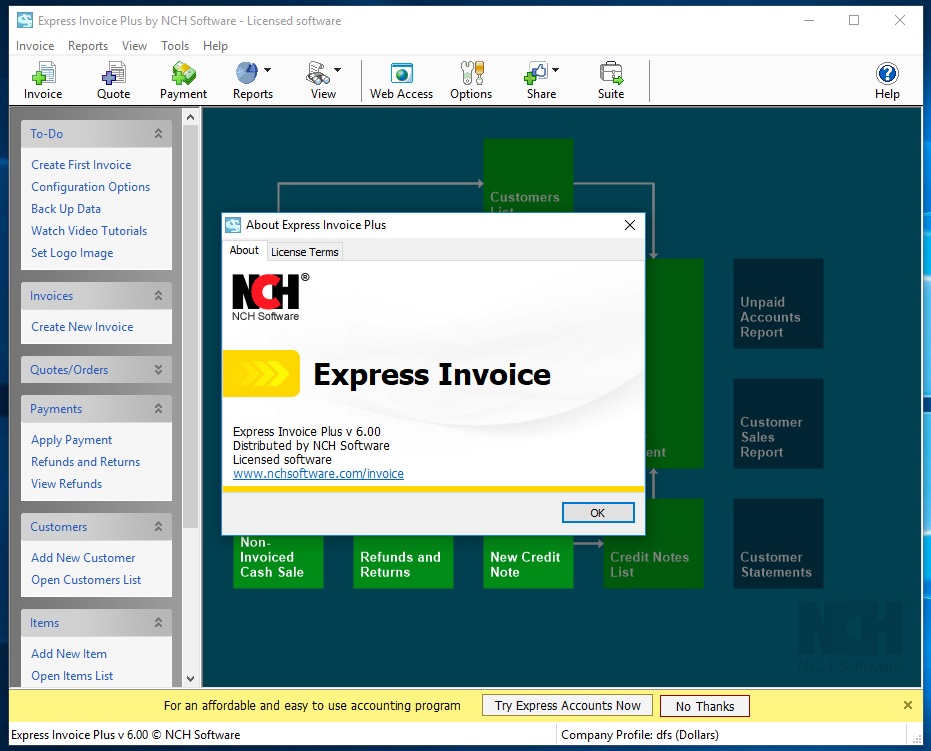
Task: Click Add New Customer link
Action: [83, 558]
